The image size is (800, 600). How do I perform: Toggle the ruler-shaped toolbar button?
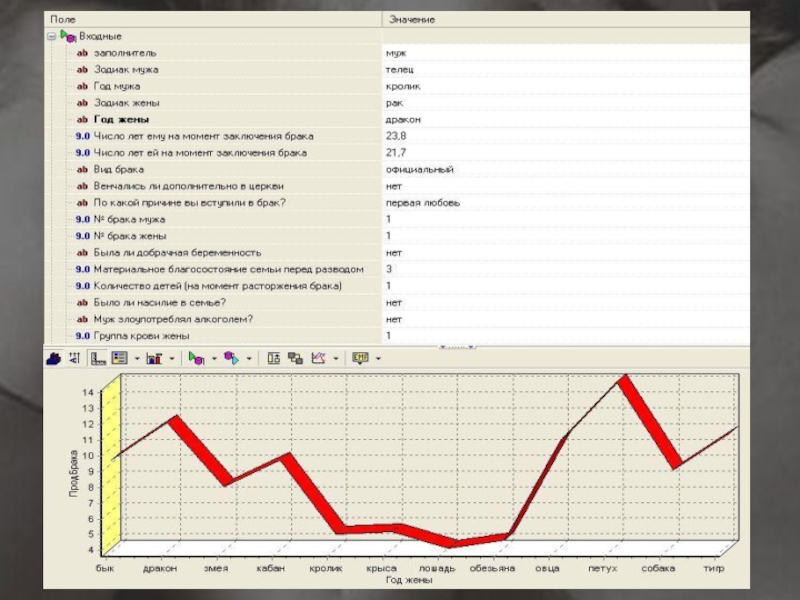pos(97,357)
